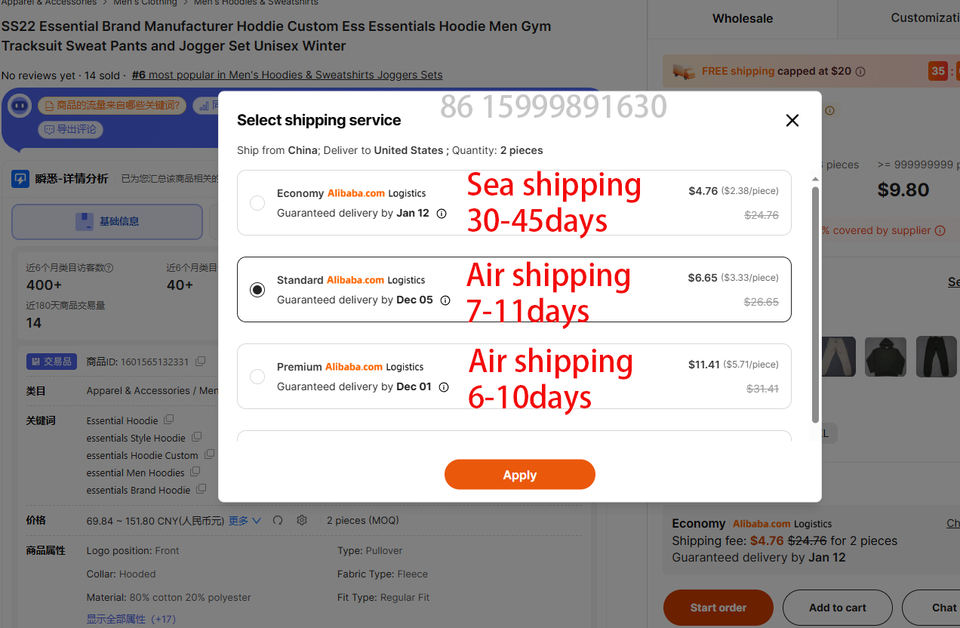Click the Start order button

click(x=718, y=607)
